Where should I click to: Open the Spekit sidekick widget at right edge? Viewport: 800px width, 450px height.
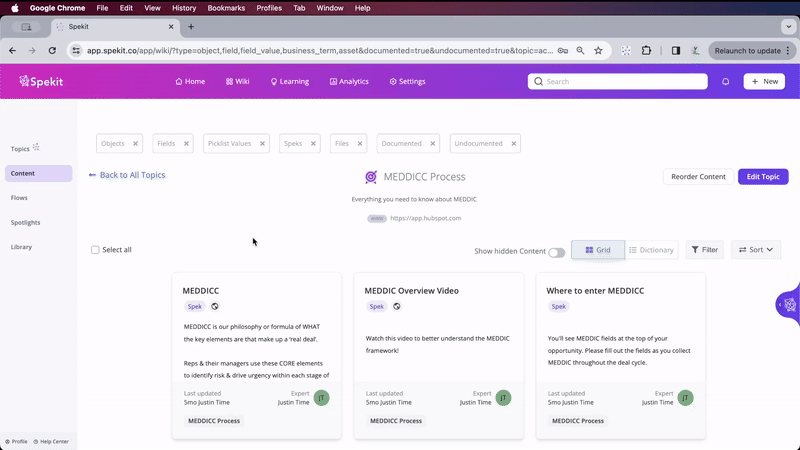pyautogui.click(x=789, y=305)
